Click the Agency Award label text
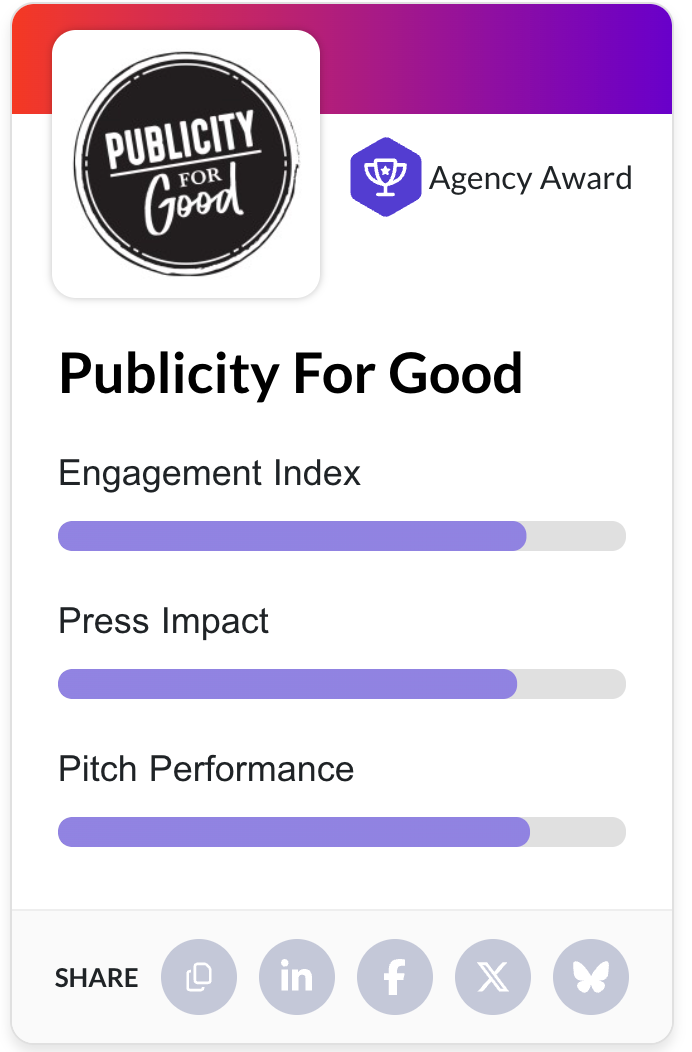The height and width of the screenshot is (1052, 692). point(530,179)
